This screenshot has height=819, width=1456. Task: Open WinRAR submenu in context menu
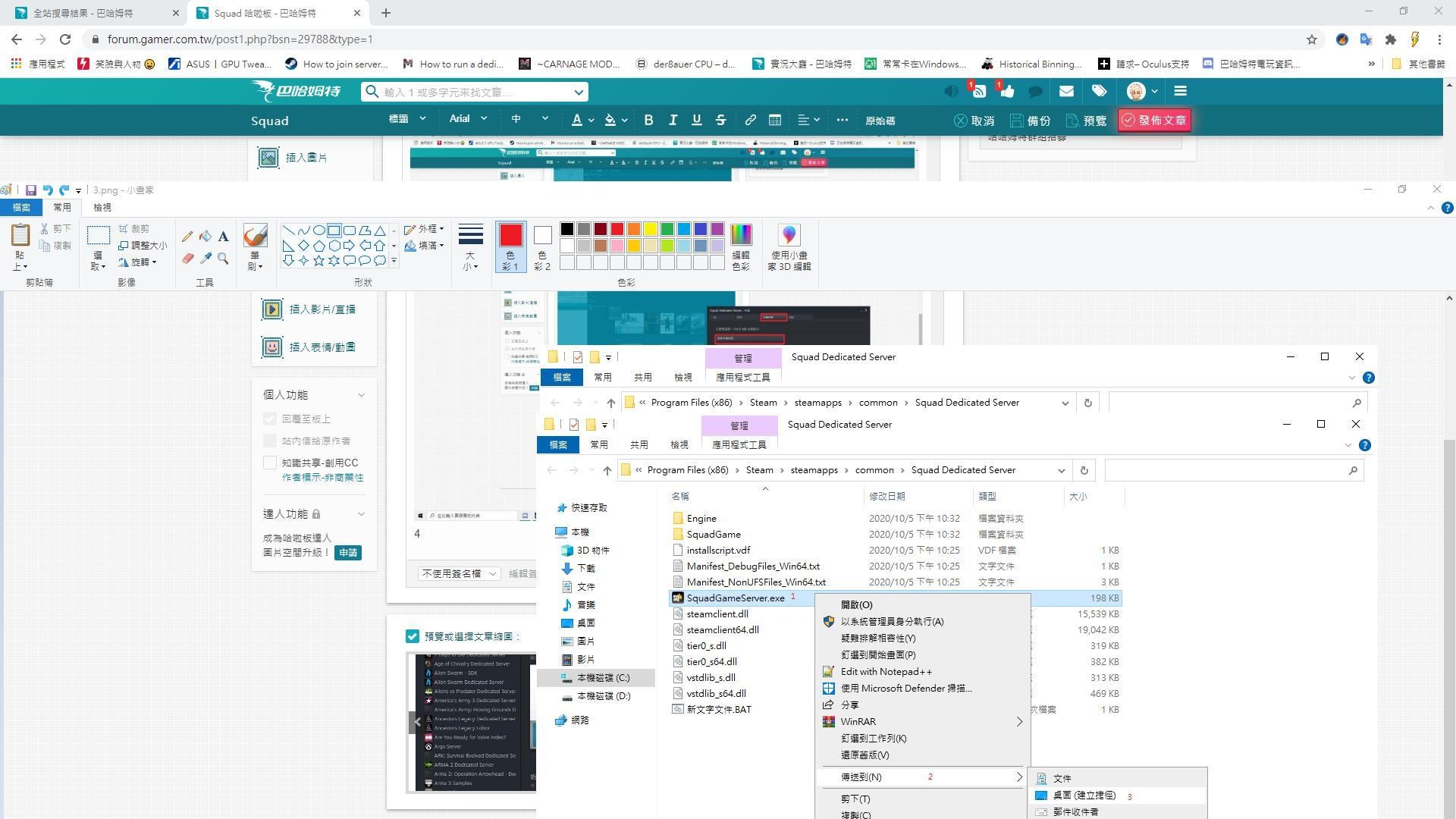(923, 721)
